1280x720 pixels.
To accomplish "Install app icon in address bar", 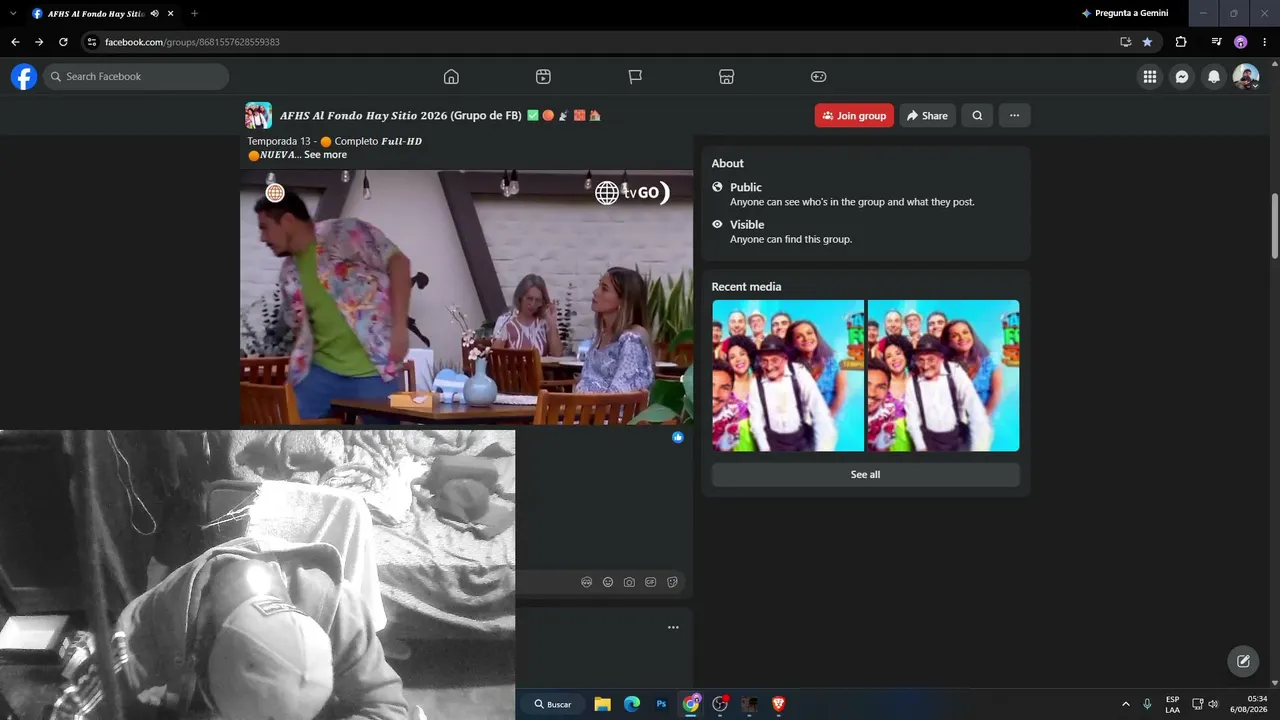I will pyautogui.click(x=1125, y=42).
